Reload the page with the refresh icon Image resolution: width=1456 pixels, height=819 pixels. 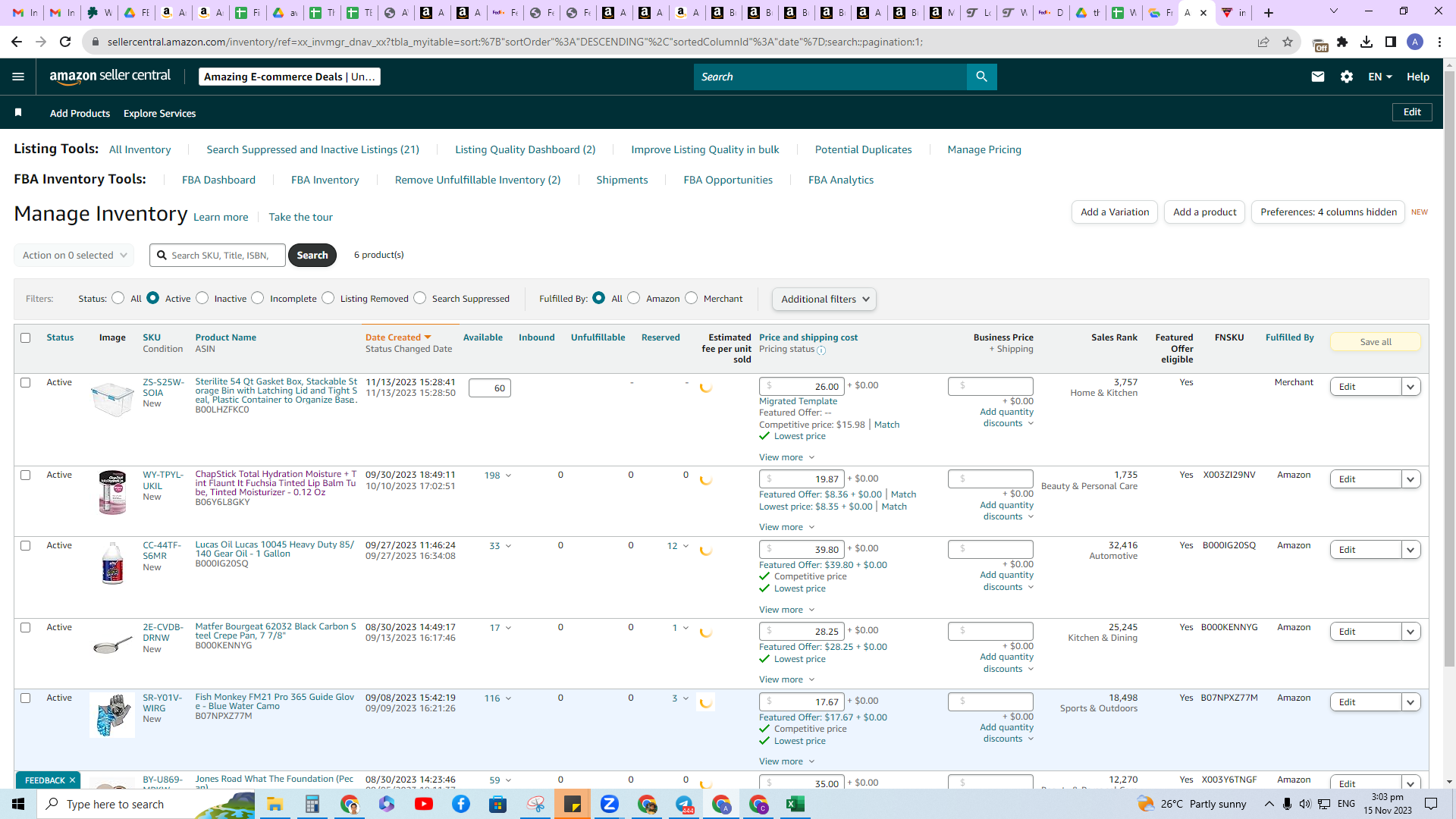65,42
